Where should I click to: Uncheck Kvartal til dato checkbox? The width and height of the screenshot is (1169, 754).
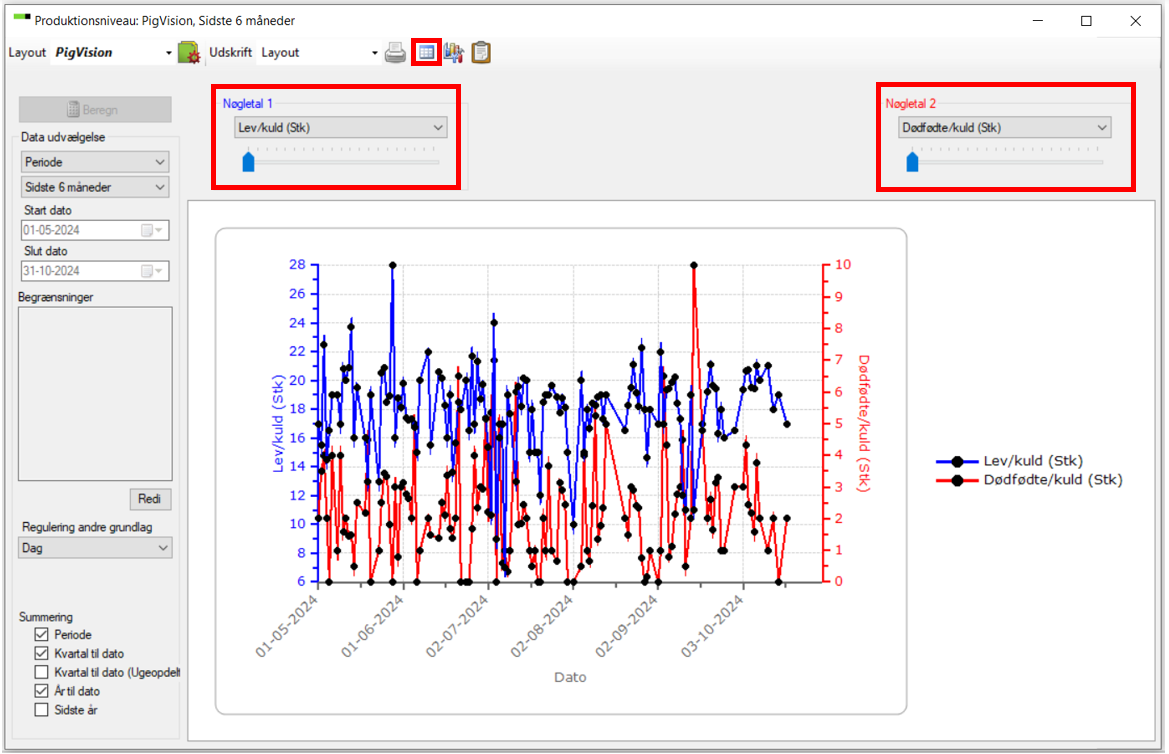click(42, 653)
